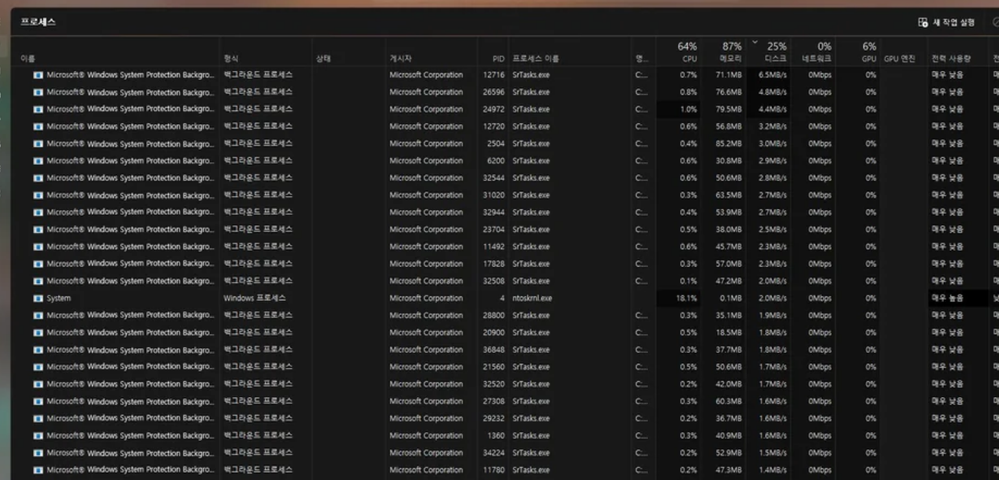Click the 18.1% CPU value
Viewport: 999px width, 480px height.
click(x=687, y=298)
